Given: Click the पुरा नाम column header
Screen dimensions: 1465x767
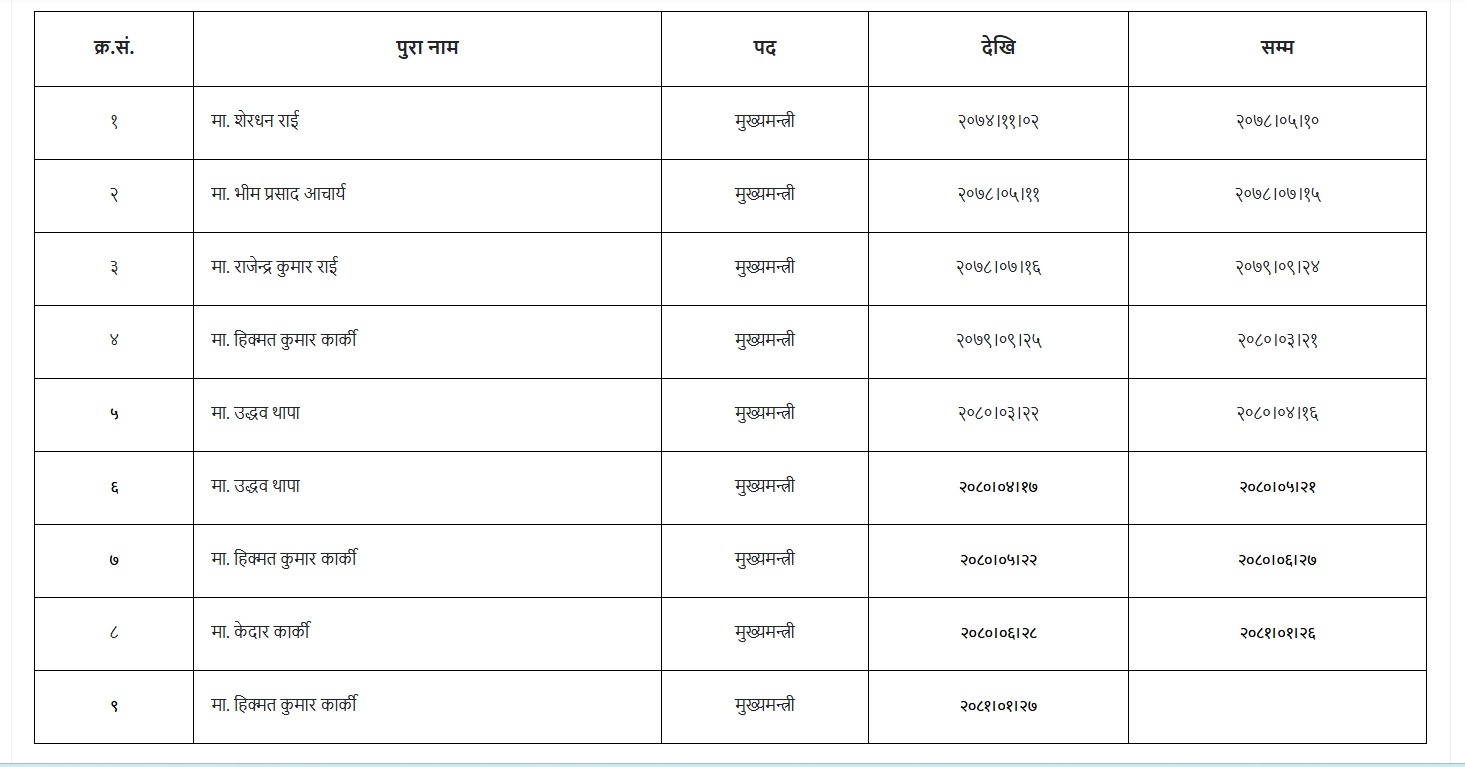Looking at the screenshot, I should [x=427, y=48].
